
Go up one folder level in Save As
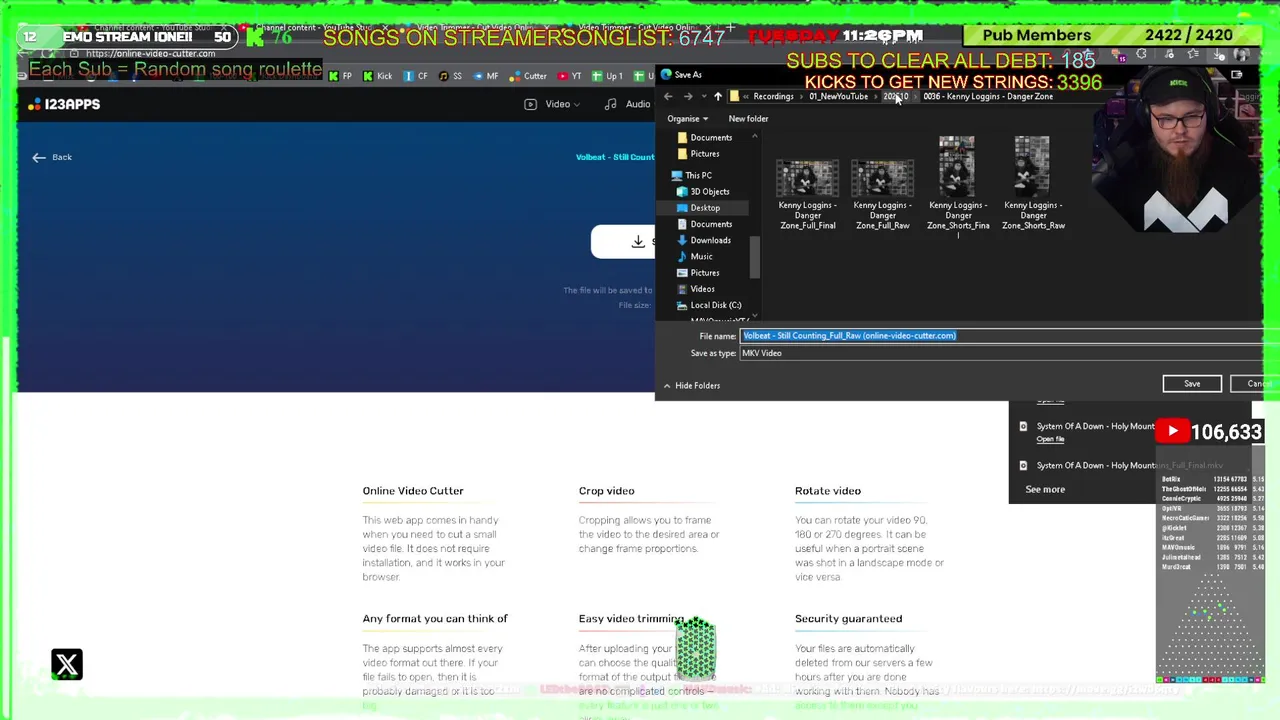717,97
